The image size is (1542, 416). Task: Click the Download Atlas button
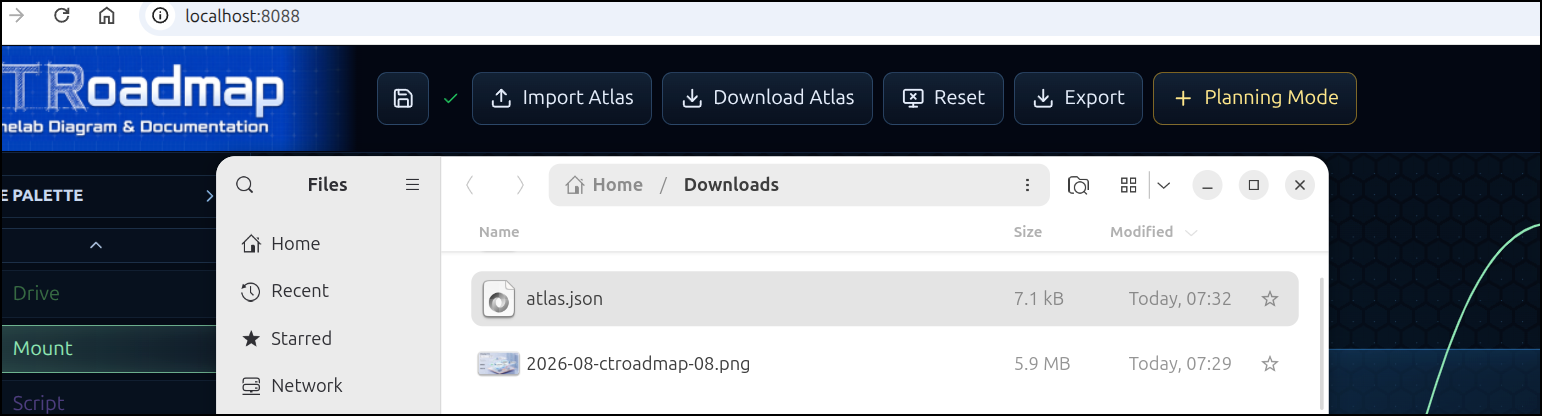point(767,98)
